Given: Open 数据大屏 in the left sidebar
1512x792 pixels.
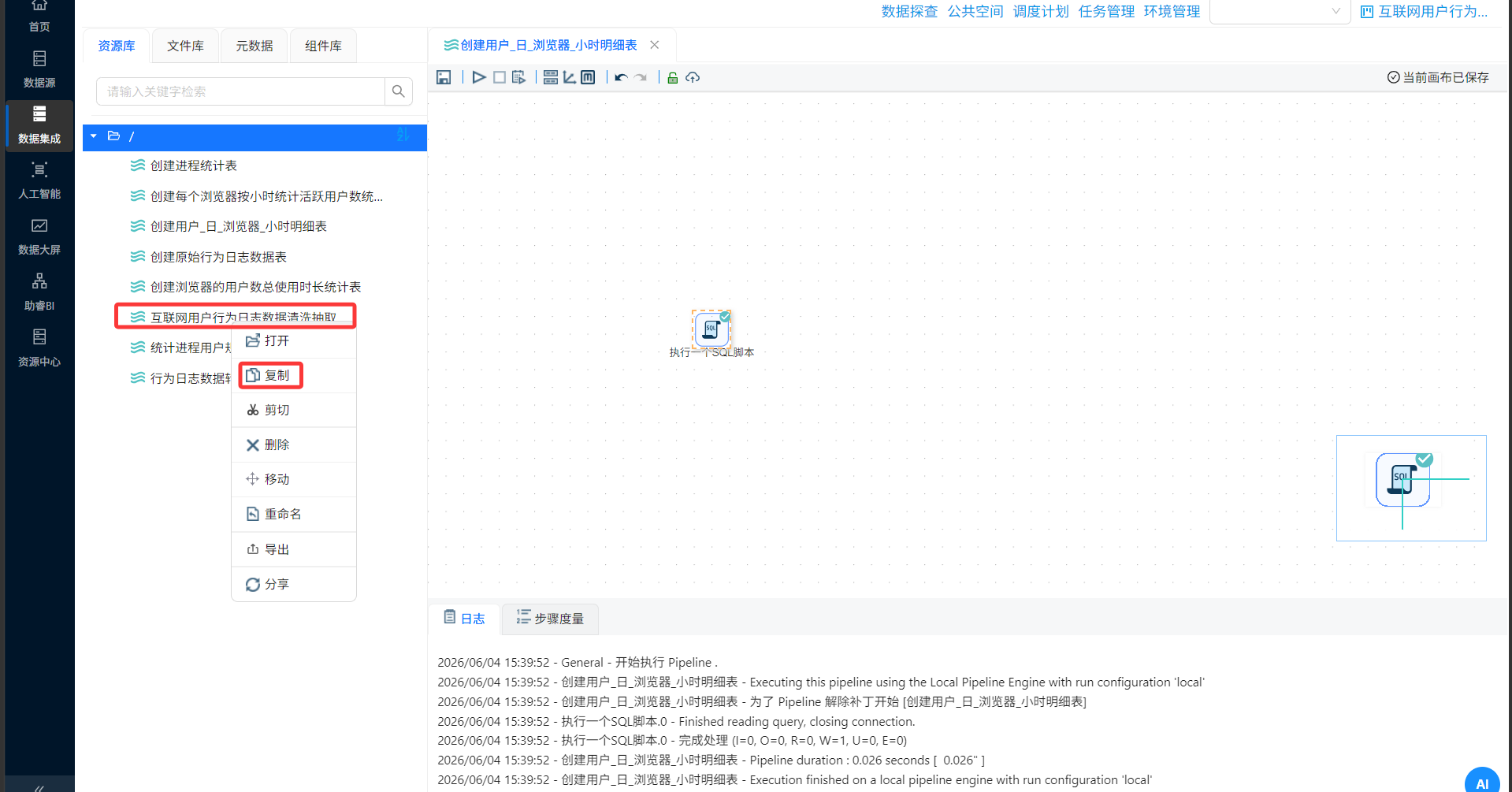Looking at the screenshot, I should coord(39,236).
